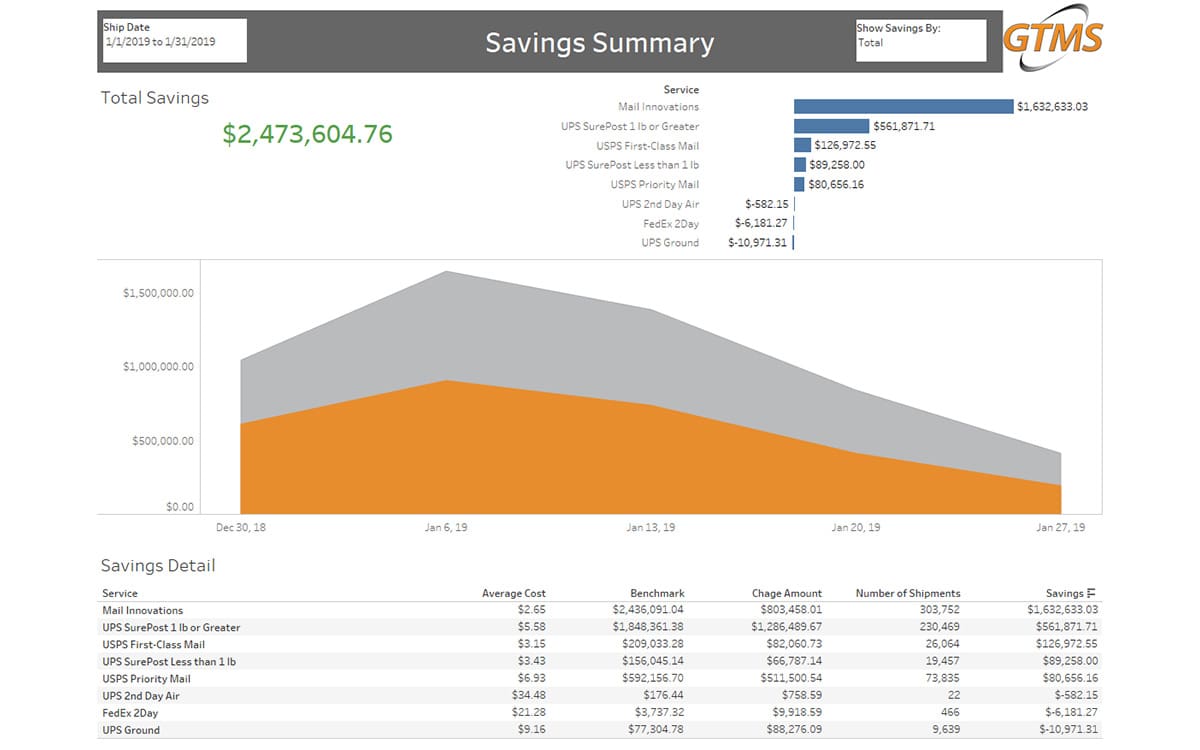This screenshot has height=750, width=1200.
Task: Click the Number of Shipments column header
Action: tap(908, 594)
